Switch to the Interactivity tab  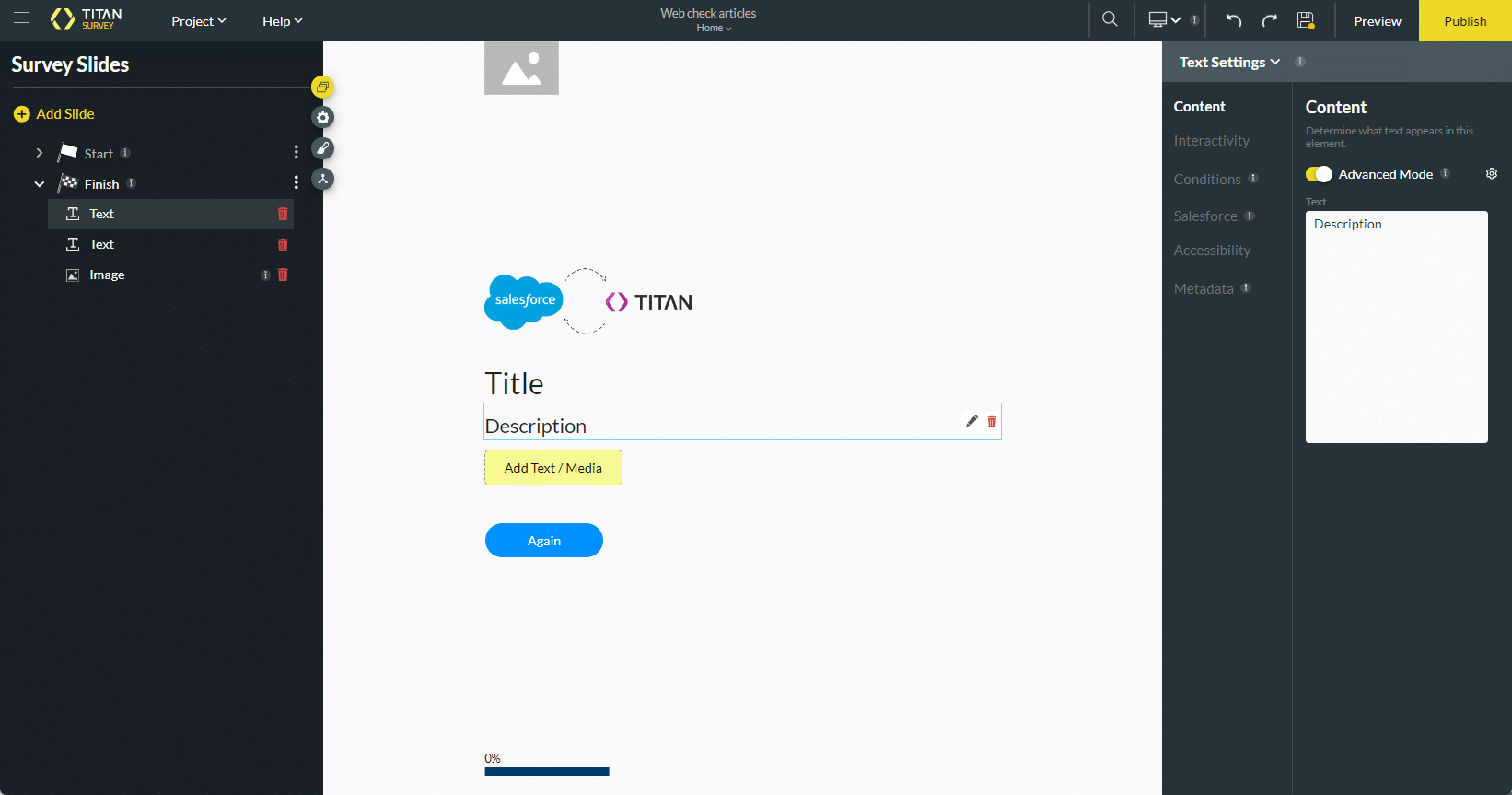[1211, 141]
